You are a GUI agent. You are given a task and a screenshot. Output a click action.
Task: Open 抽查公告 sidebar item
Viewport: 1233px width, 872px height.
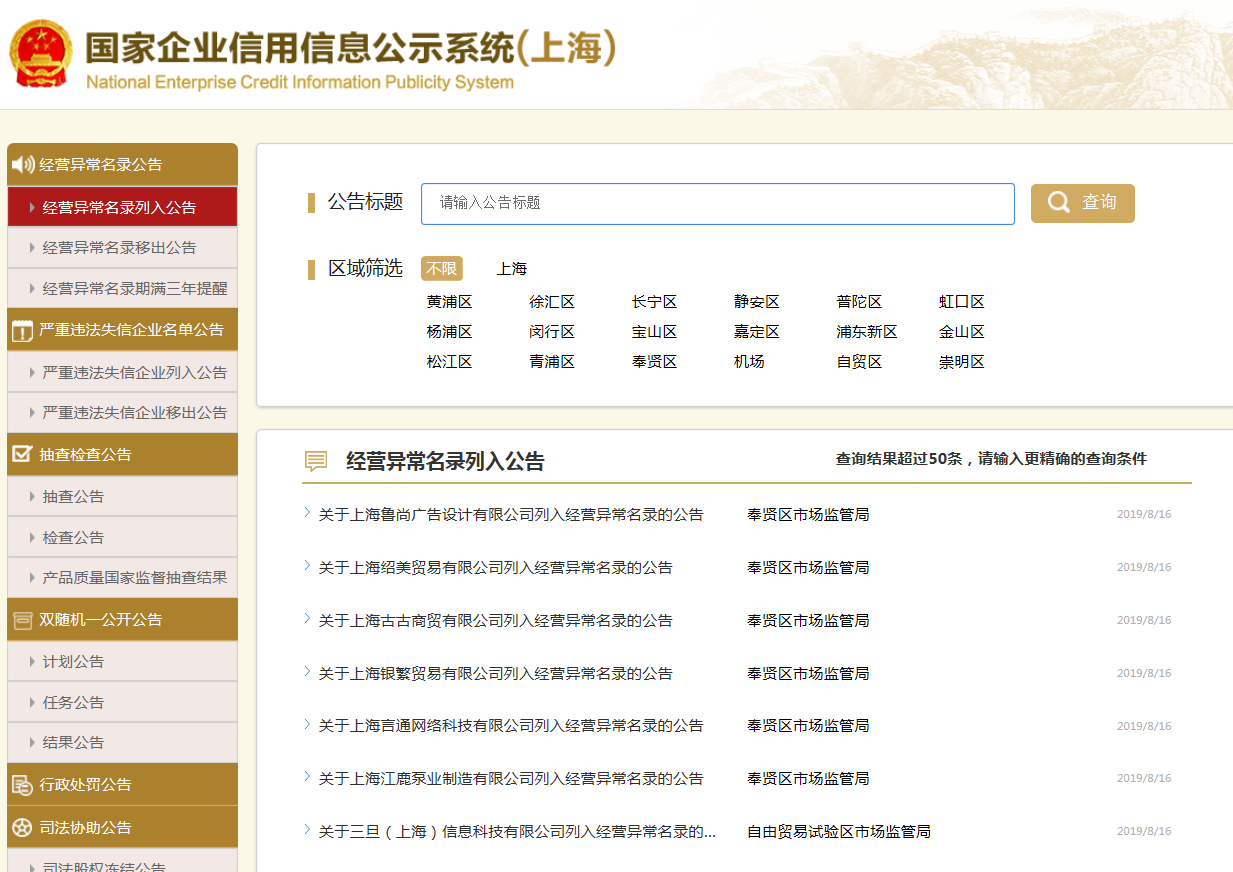[122, 496]
